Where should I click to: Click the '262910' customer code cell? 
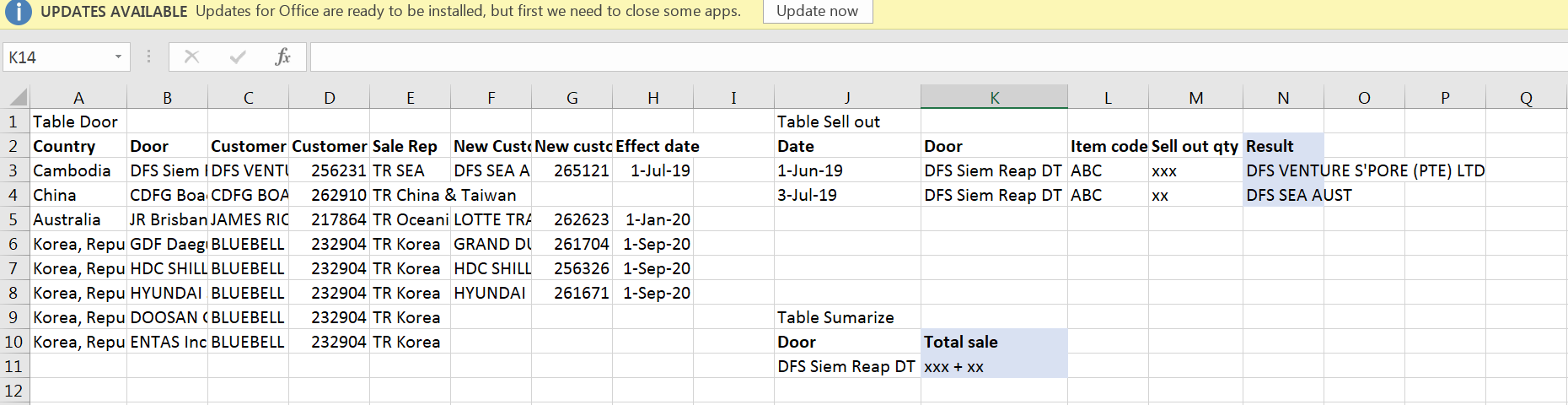point(329,195)
